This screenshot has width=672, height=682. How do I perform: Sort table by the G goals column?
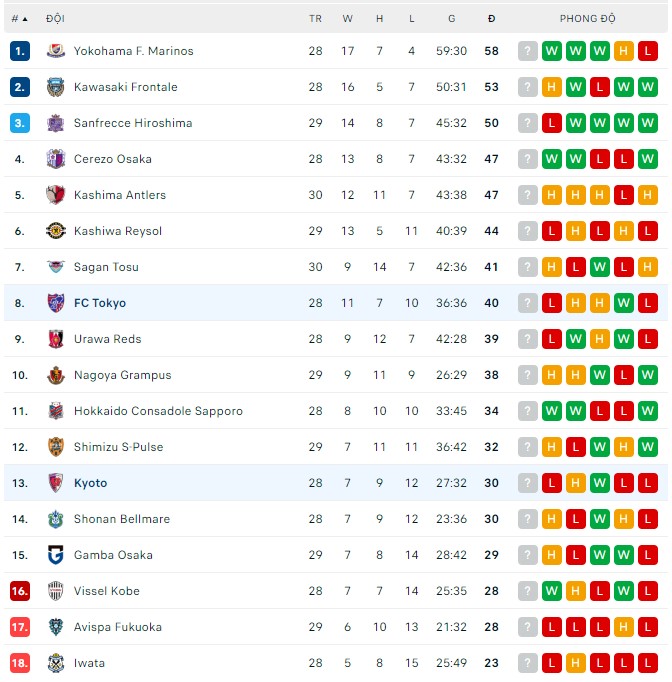451,18
